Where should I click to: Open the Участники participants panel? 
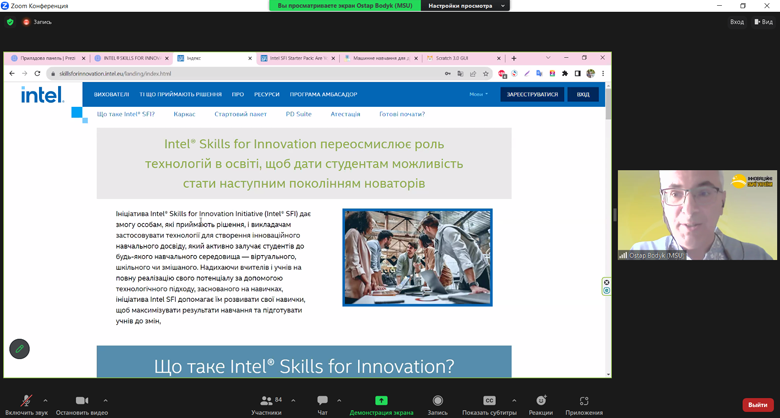(x=266, y=401)
